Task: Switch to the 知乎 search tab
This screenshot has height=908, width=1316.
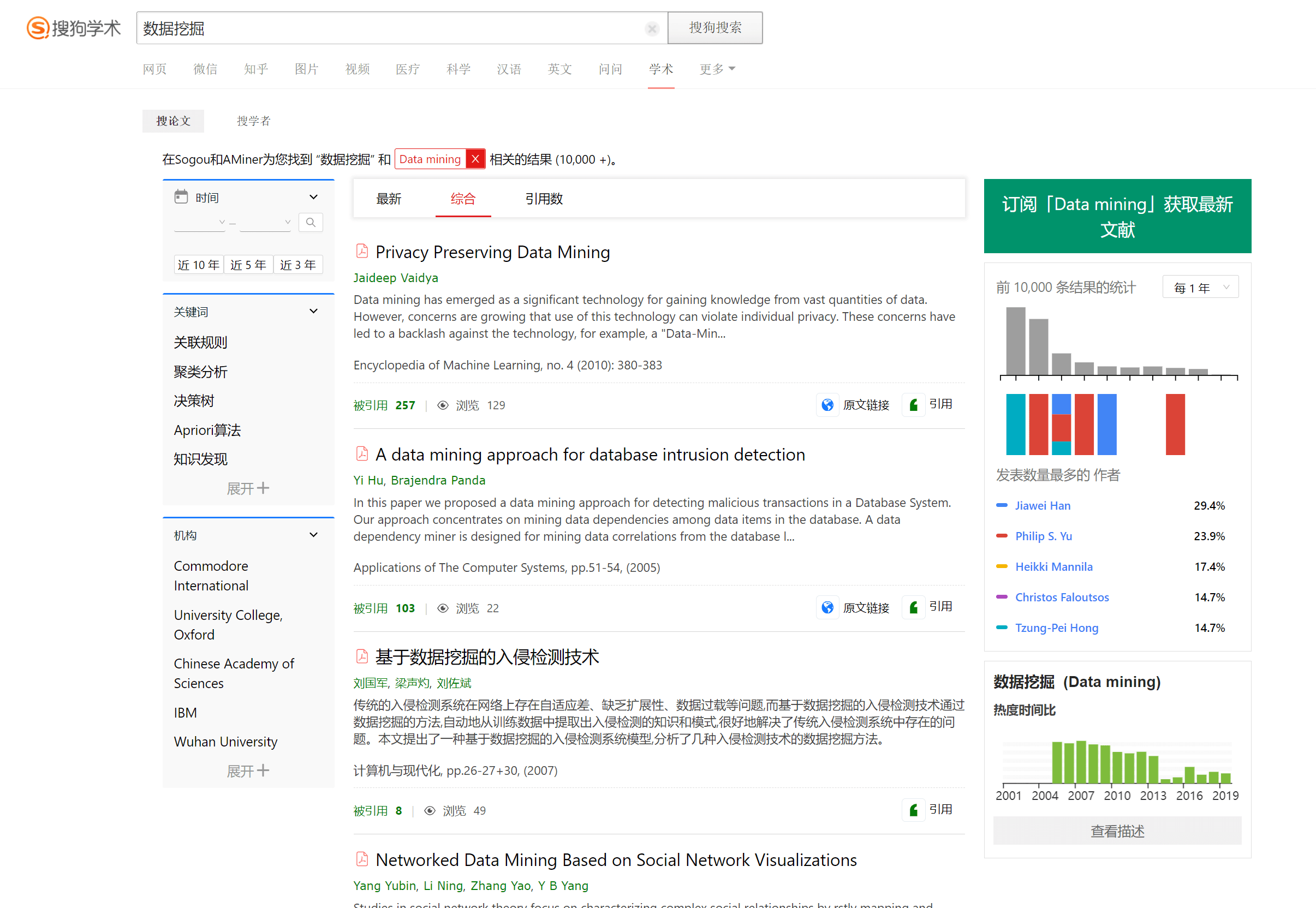Action: tap(255, 69)
